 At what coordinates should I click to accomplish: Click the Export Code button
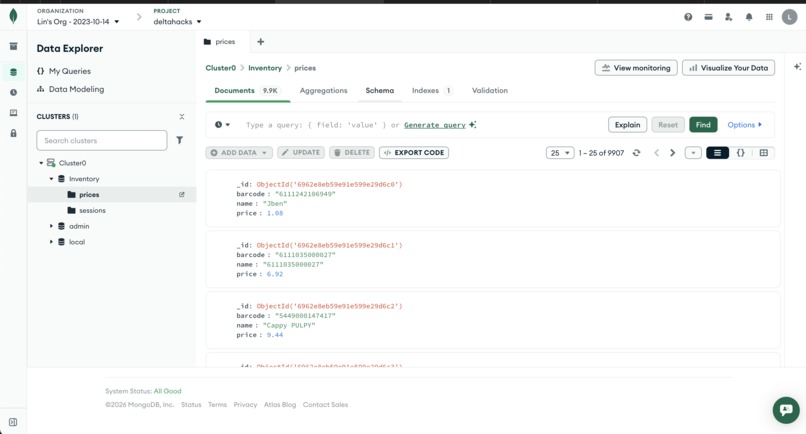[x=414, y=153]
